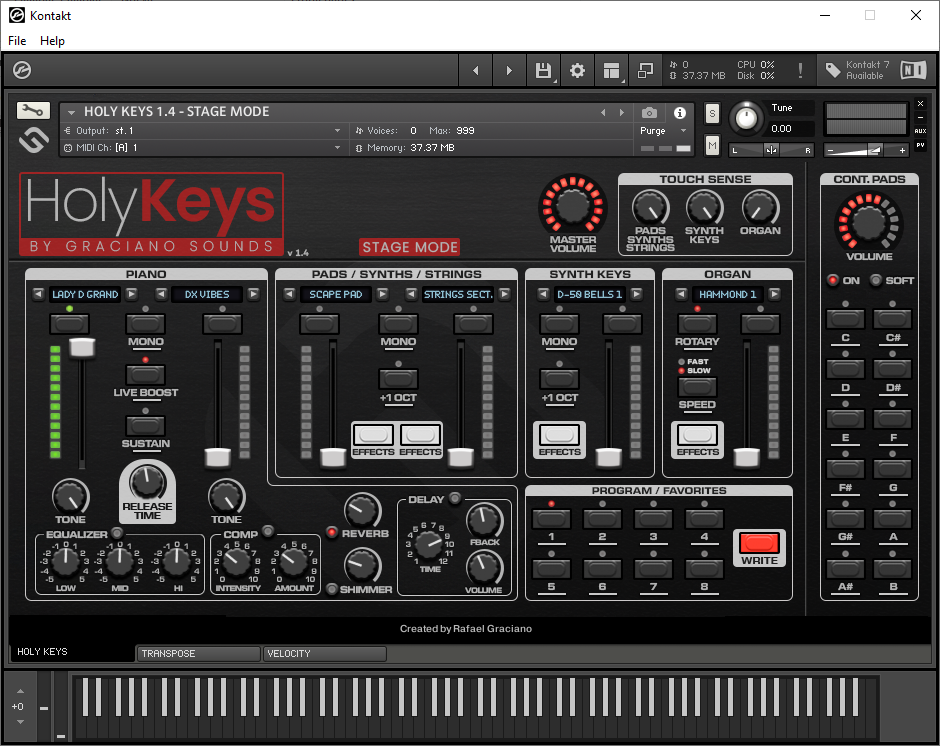Open the File menu

(17, 41)
